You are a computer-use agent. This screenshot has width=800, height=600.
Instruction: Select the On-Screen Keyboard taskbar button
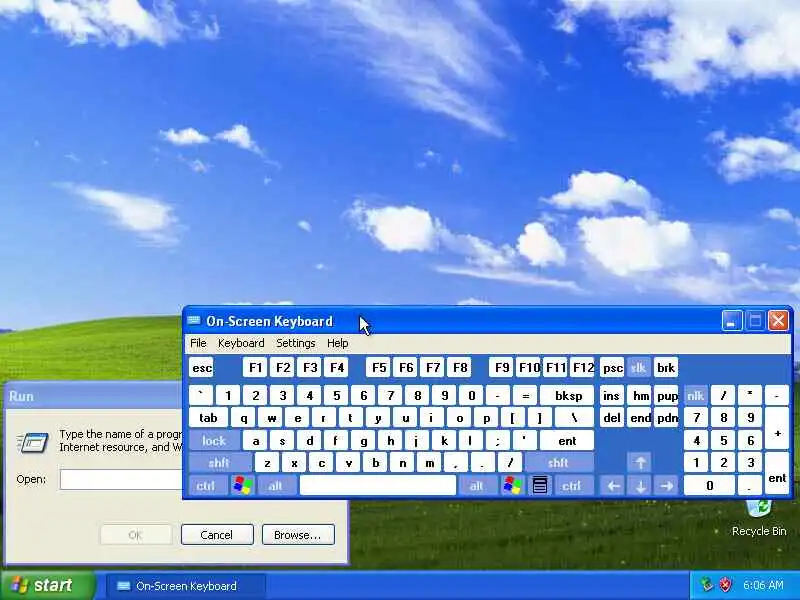(x=186, y=586)
